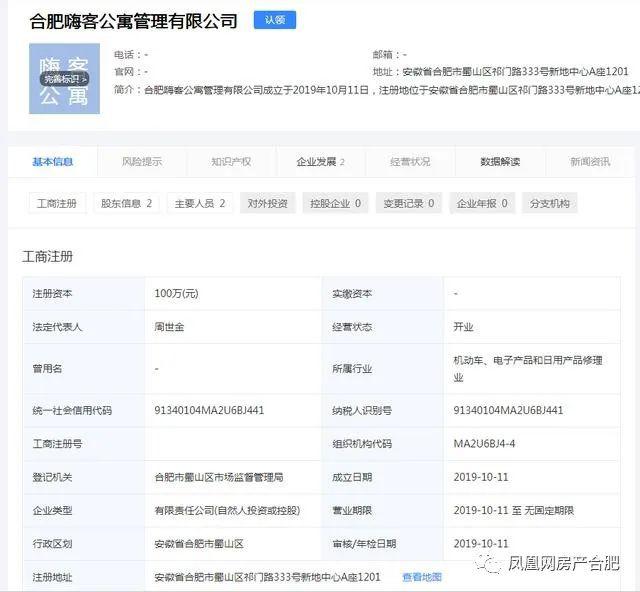Click legal representative name 周世金
Screen dimensions: 640x592
pos(169,327)
